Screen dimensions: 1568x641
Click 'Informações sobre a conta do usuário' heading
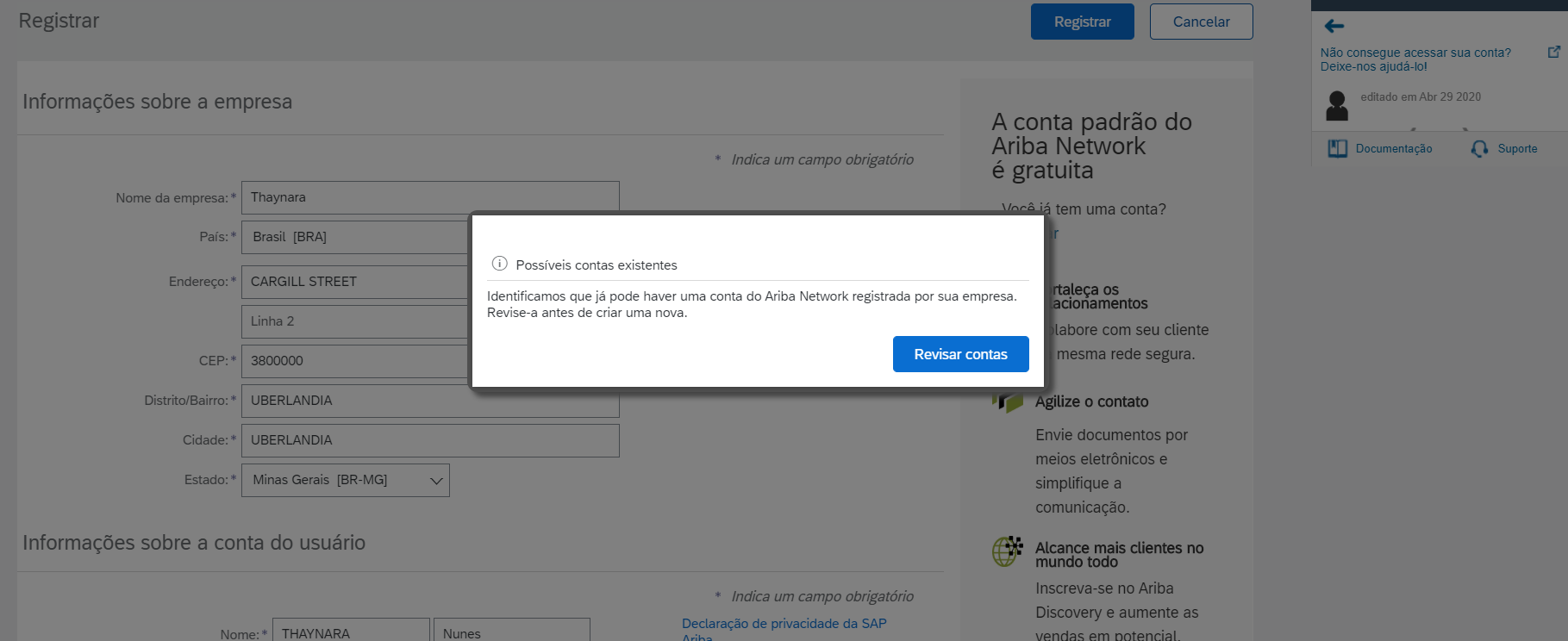[194, 543]
